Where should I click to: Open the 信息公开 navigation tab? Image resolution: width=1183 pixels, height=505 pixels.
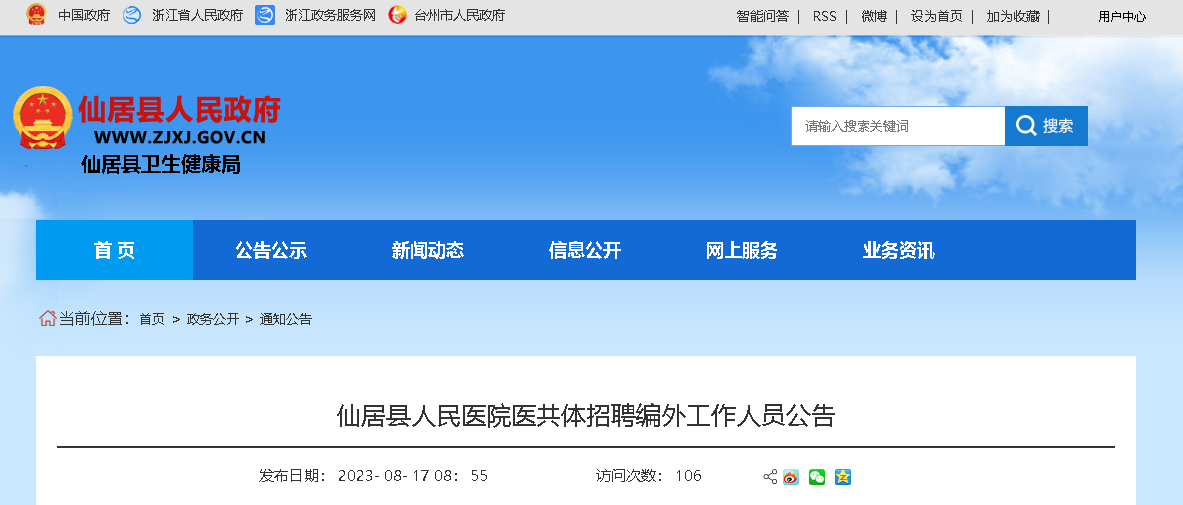(x=585, y=251)
